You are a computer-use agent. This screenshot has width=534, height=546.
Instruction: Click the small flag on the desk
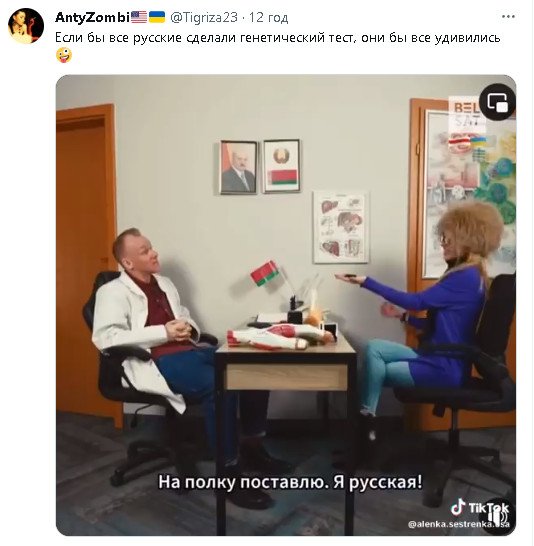click(265, 273)
